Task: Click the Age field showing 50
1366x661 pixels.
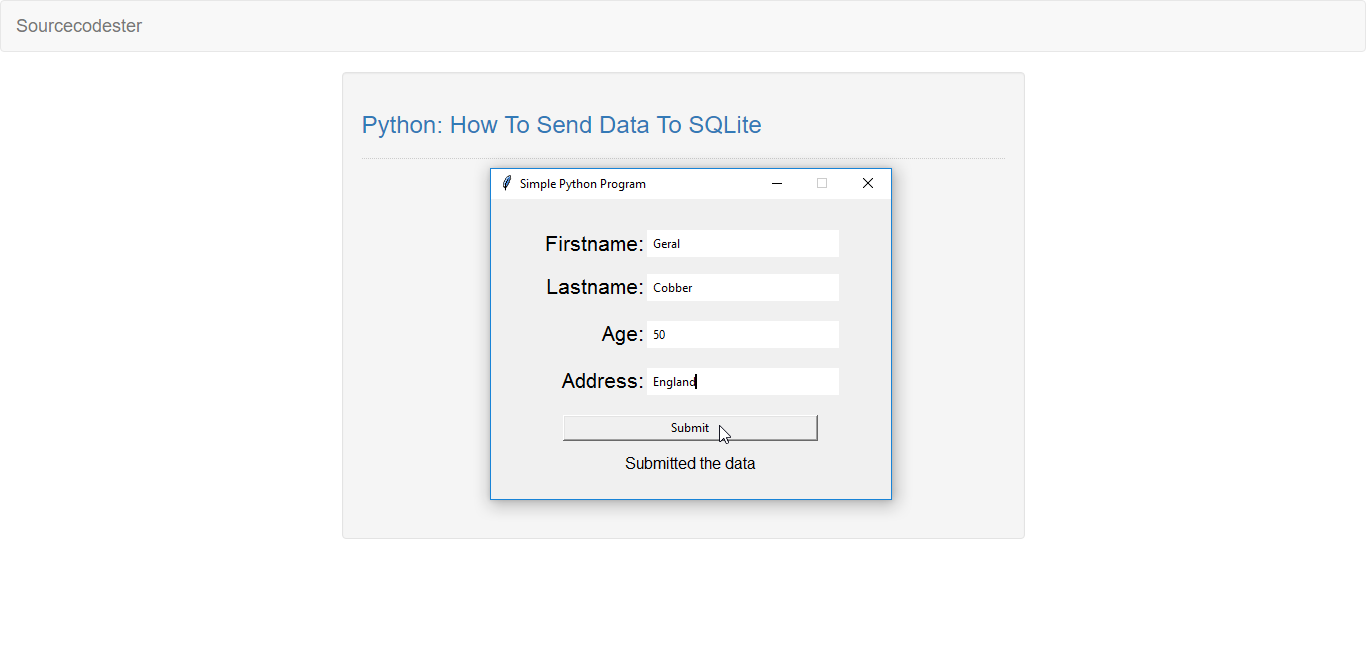Action: click(x=743, y=335)
